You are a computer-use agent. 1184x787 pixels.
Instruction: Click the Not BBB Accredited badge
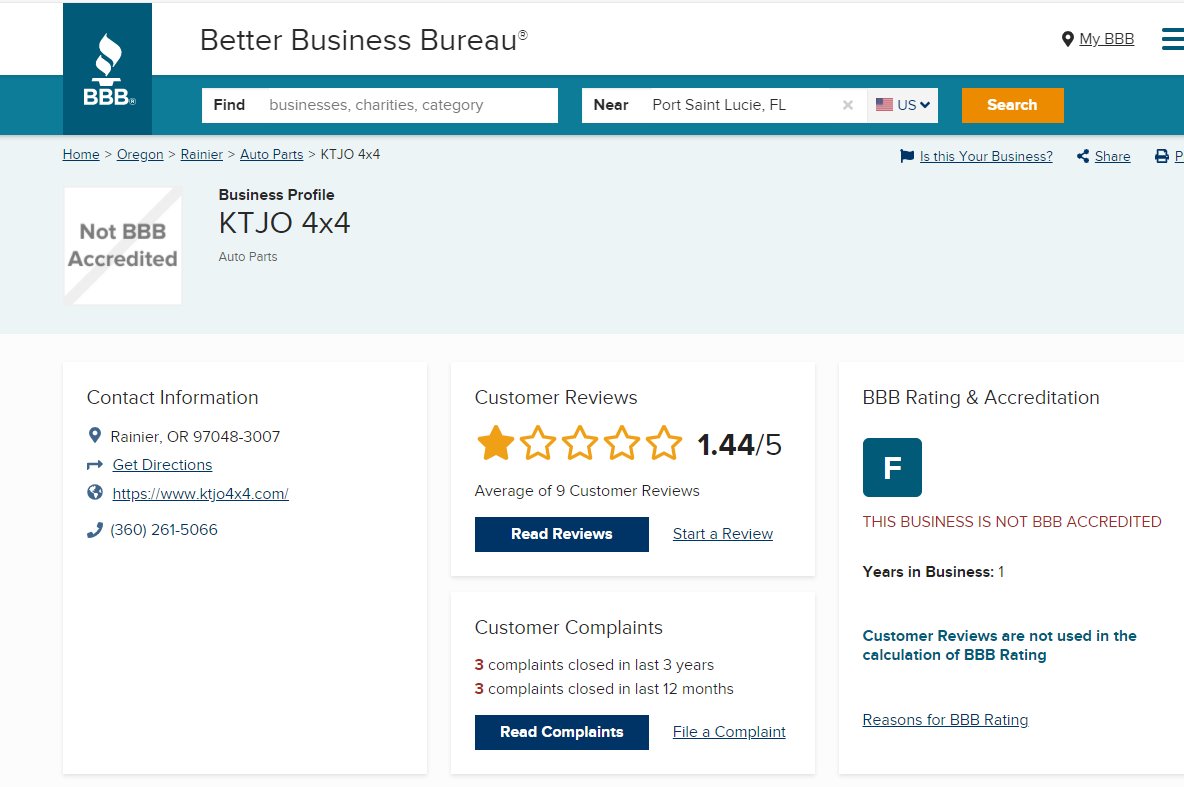[x=122, y=245]
